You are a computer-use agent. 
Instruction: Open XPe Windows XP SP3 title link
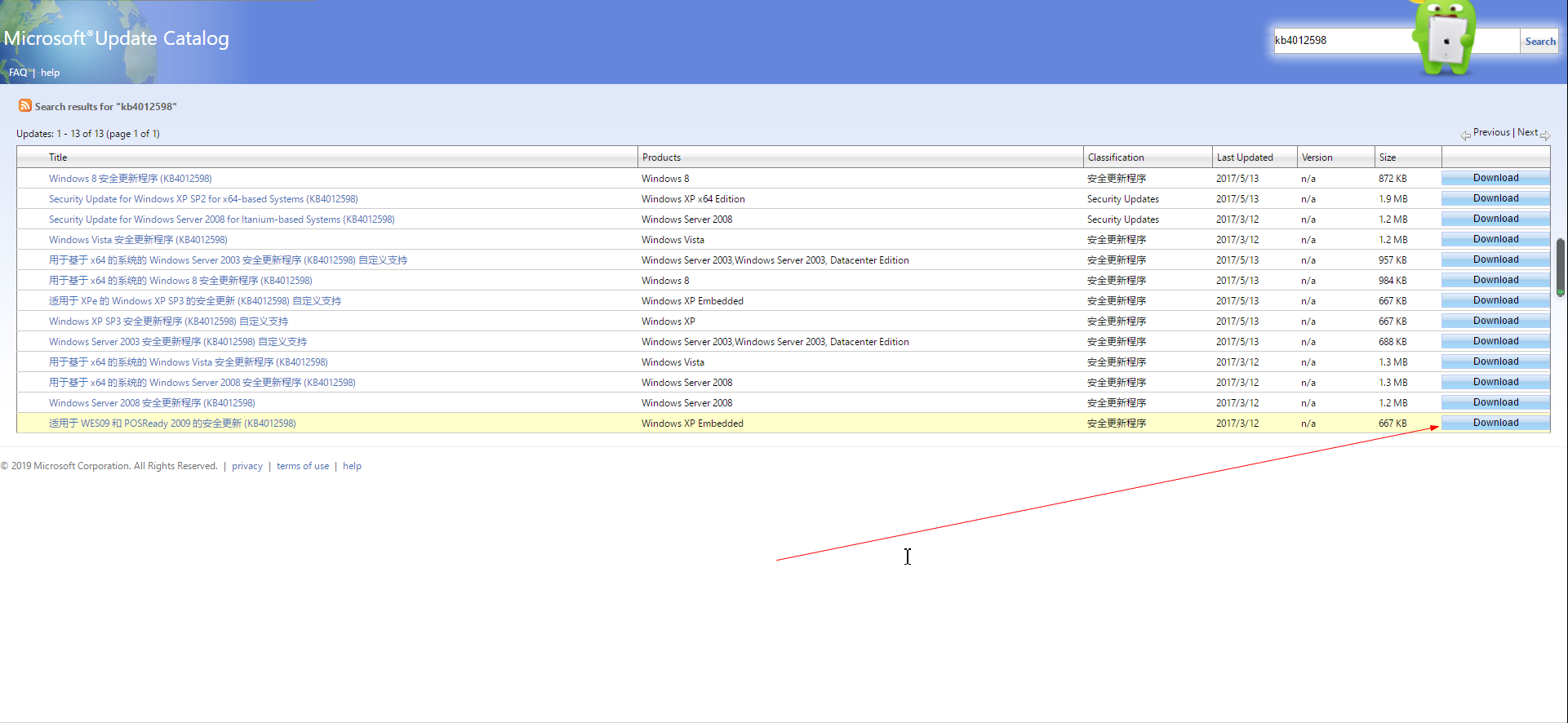pyautogui.click(x=195, y=301)
